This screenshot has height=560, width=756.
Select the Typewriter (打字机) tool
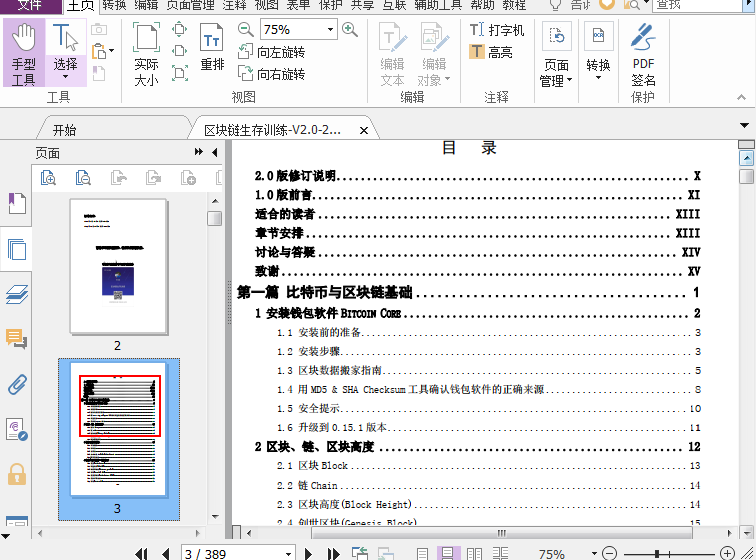(497, 30)
